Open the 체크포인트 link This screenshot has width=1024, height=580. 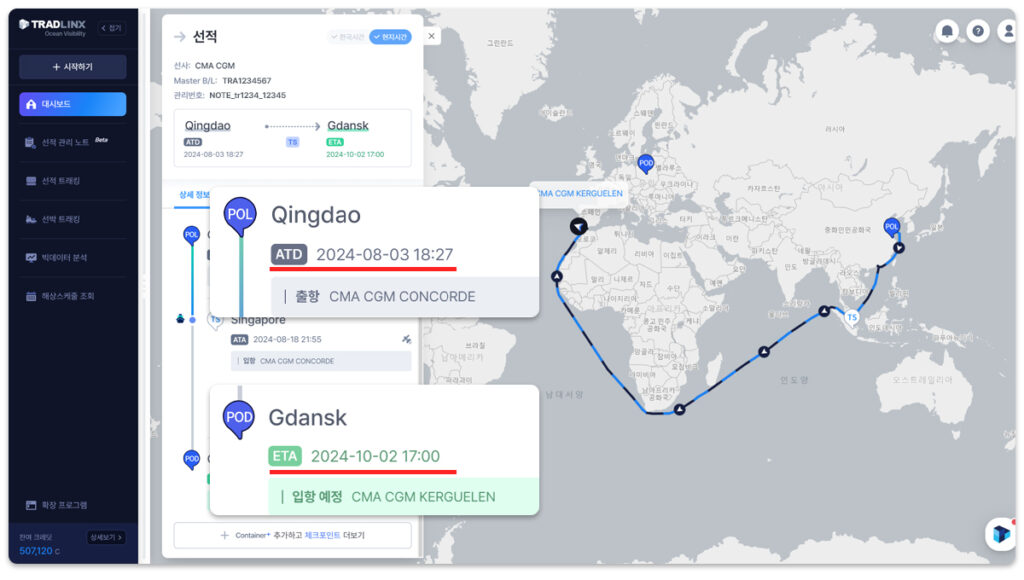[x=322, y=535]
